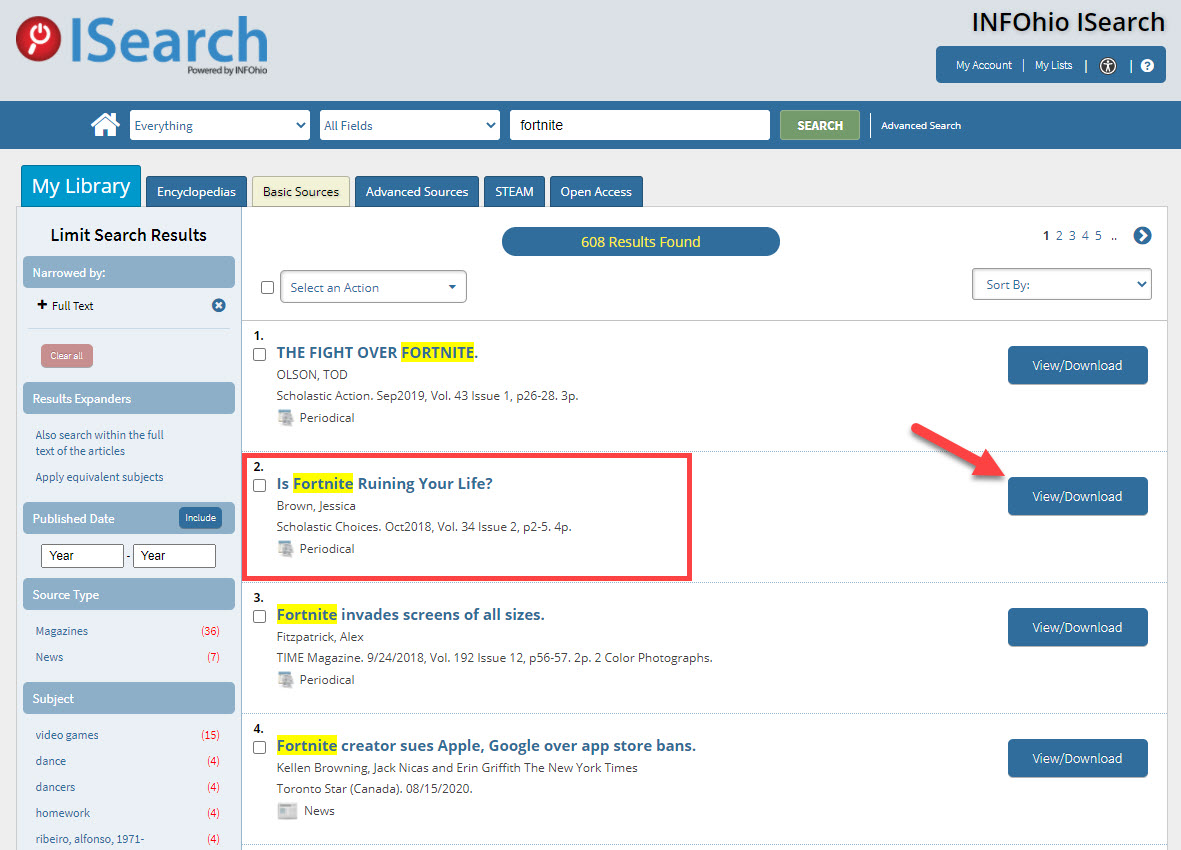Viewport: 1181px width, 850px height.
Task: Collapse the Subject section header
Action: click(x=129, y=698)
